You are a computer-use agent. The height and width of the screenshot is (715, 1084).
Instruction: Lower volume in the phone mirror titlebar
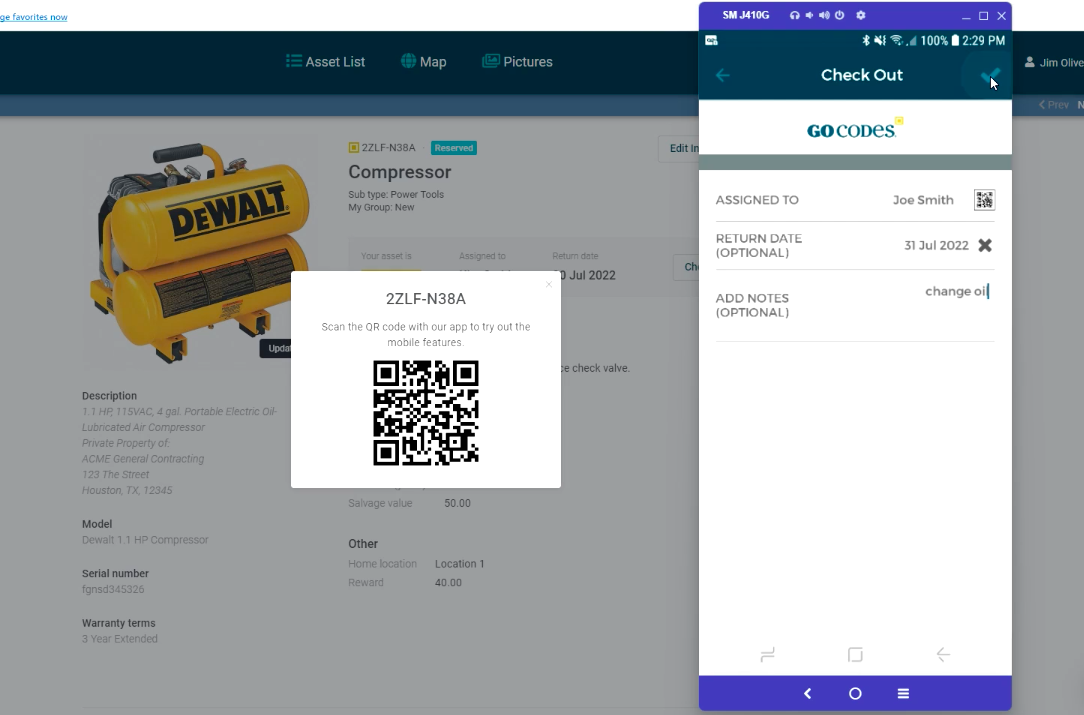tap(809, 15)
